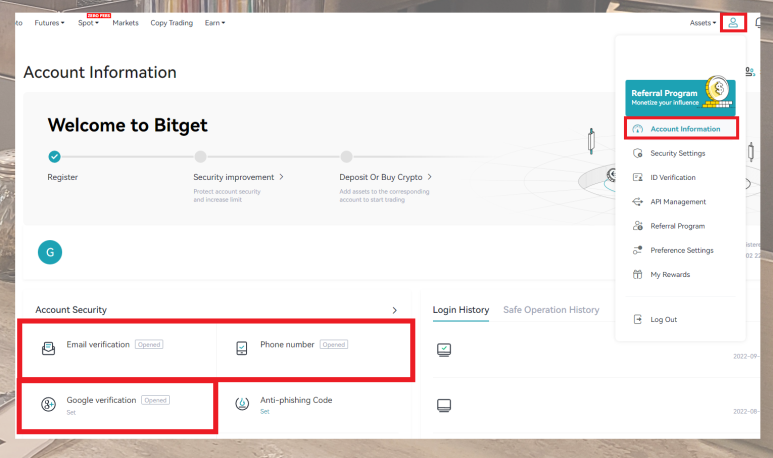Select Account Information in the profile menu
Screen dimensions: 773x458
[x=681, y=129]
